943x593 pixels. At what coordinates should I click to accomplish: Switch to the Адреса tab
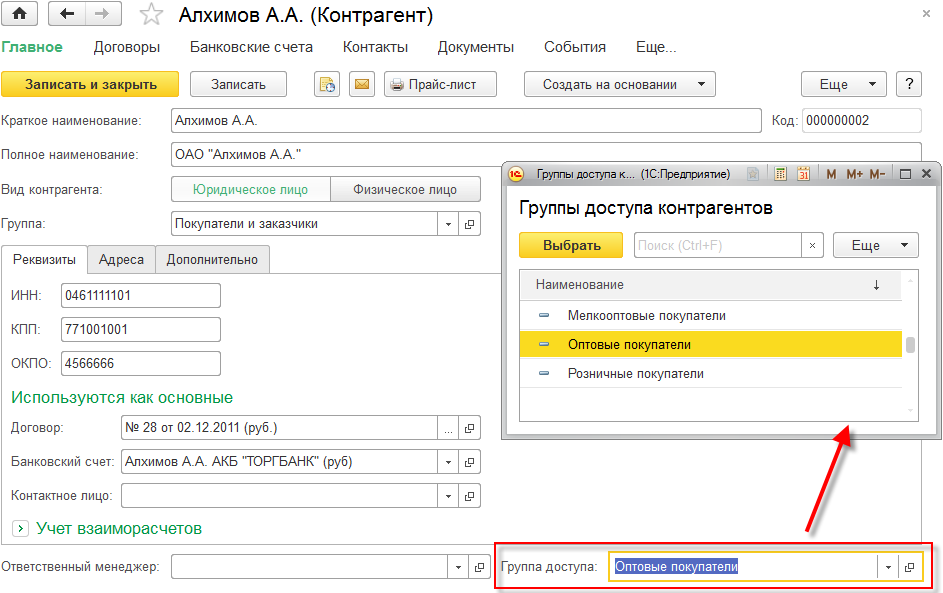(121, 260)
